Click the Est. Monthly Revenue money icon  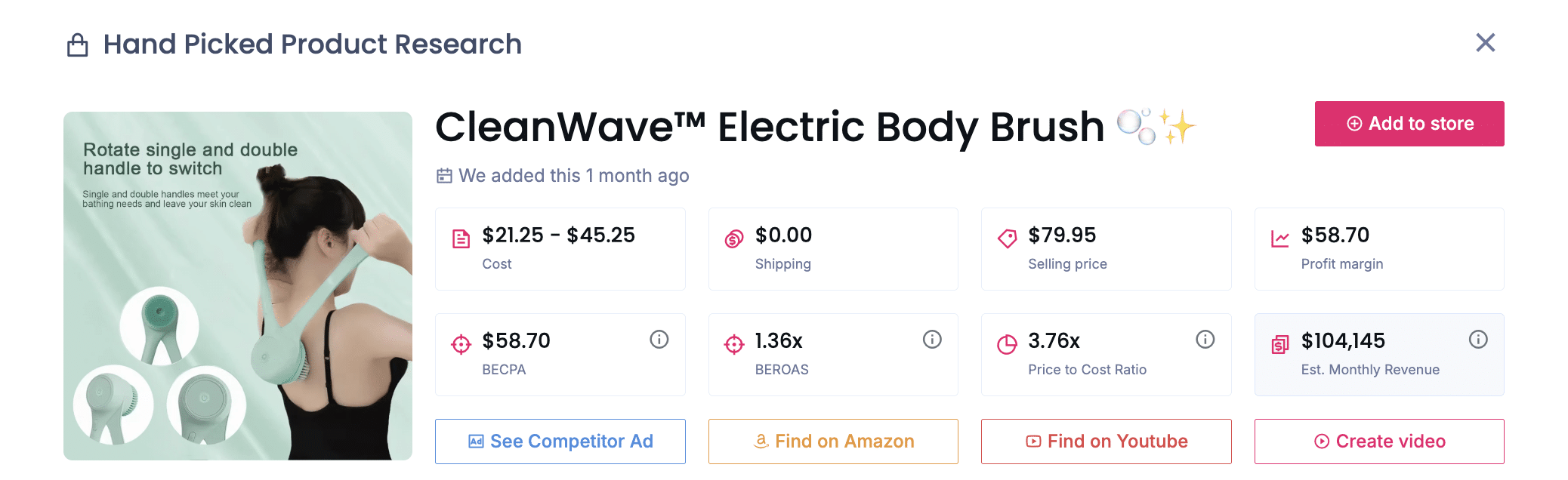point(1279,342)
